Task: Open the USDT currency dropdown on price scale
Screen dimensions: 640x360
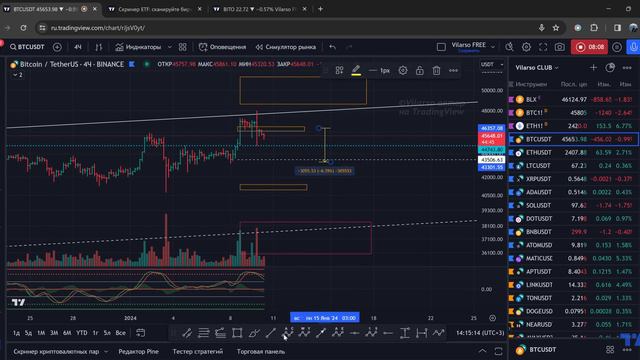Action: [x=492, y=64]
